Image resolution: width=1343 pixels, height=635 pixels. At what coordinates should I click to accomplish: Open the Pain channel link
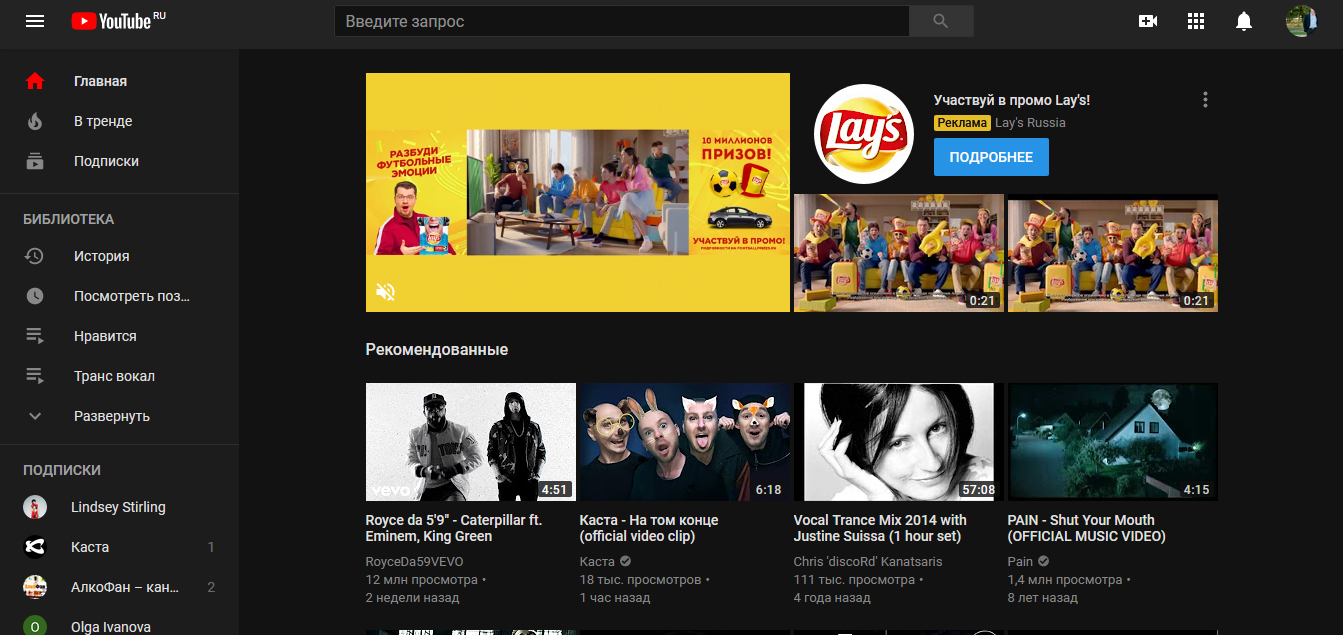(x=1020, y=562)
